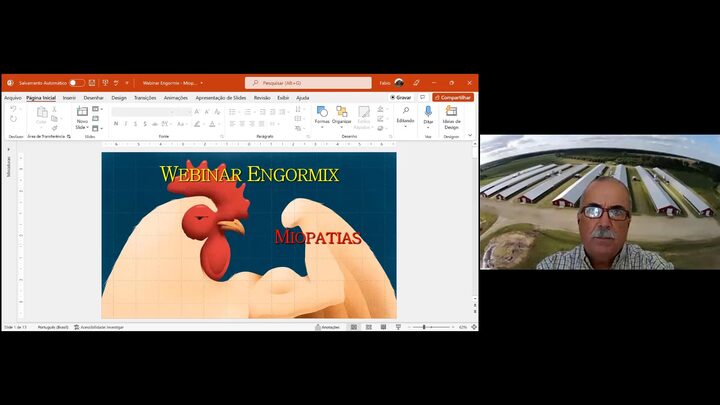
Task: Open the slide Layout dropdown
Action: [97, 109]
